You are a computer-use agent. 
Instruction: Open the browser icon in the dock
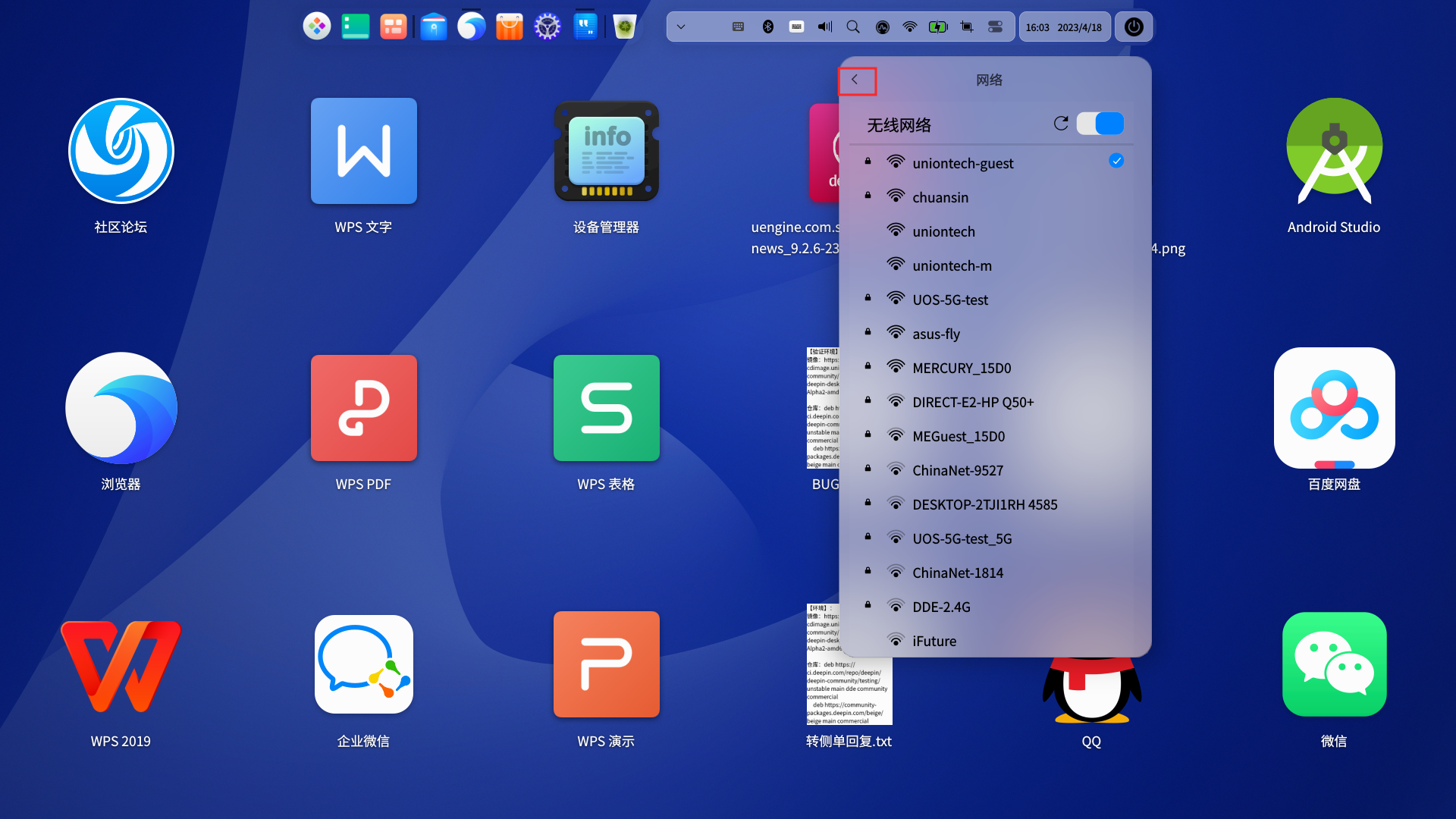coord(471,27)
